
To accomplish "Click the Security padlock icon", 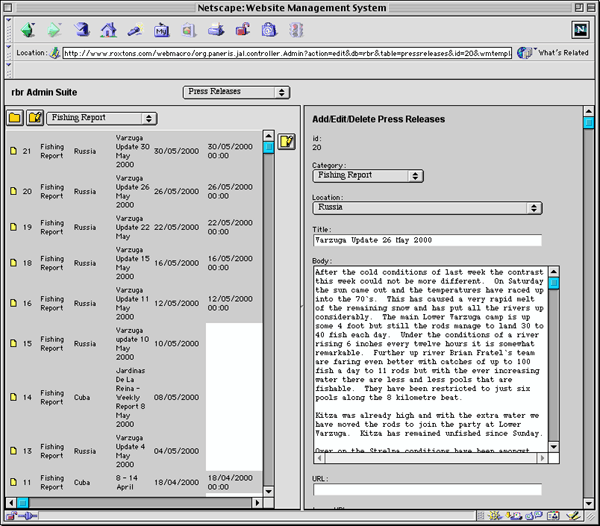I will (x=242, y=28).
